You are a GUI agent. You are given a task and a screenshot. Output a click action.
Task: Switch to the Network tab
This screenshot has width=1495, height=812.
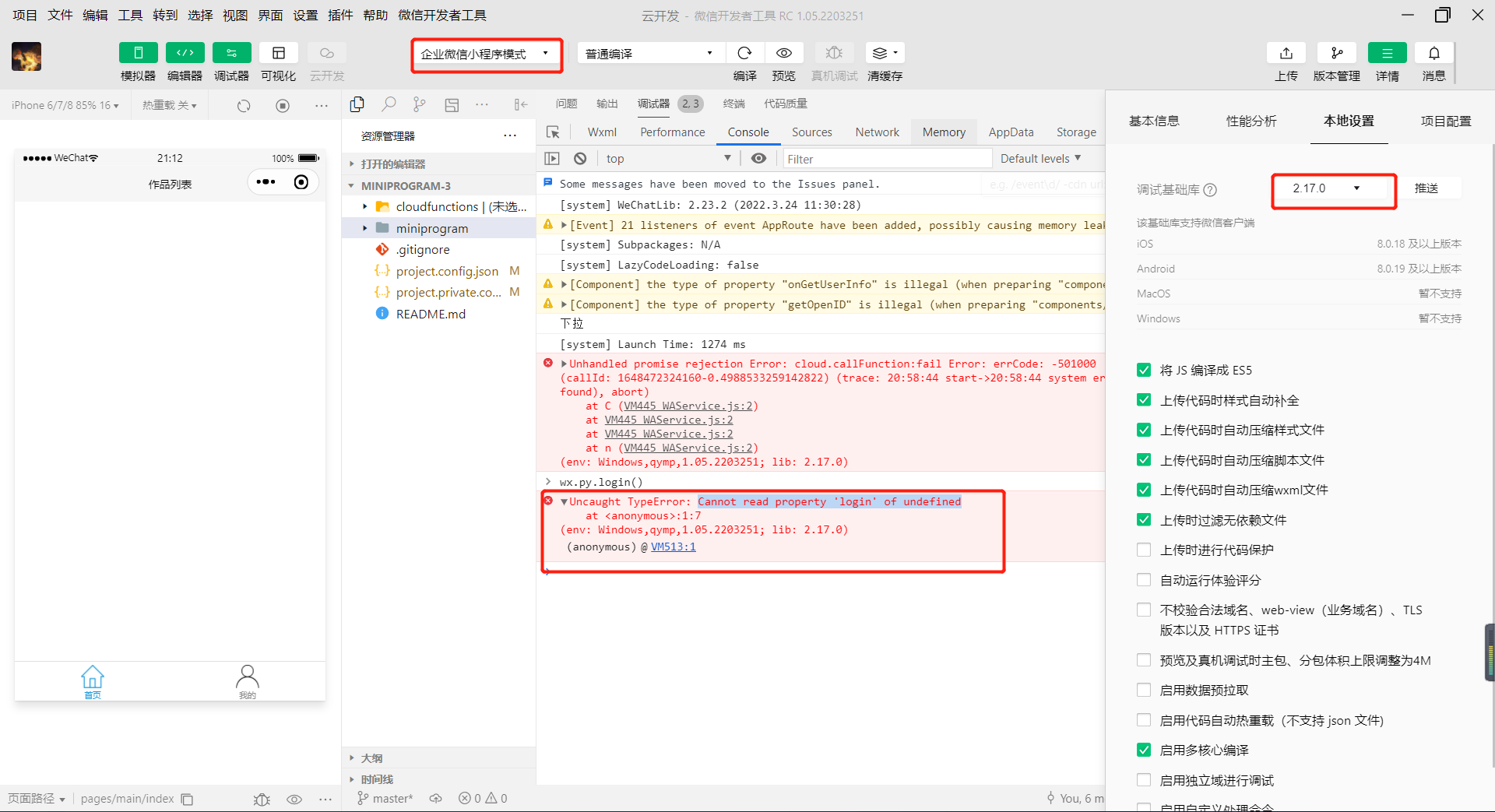(877, 132)
